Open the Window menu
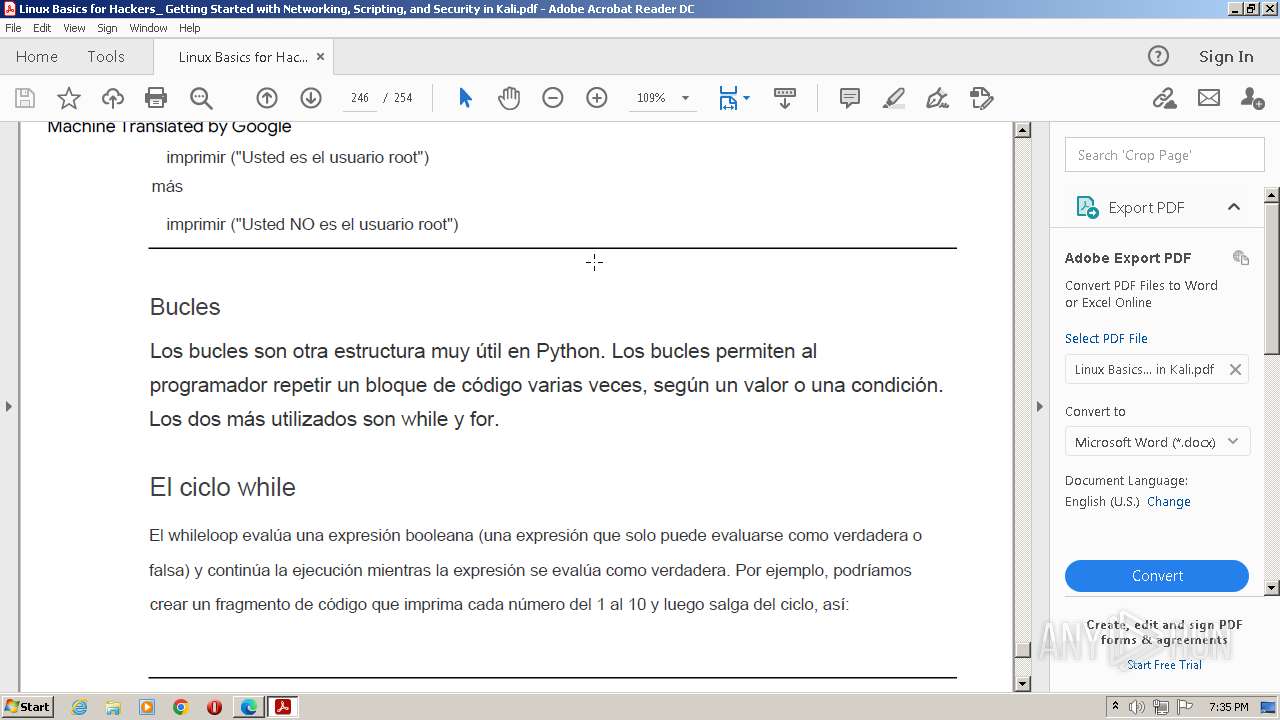Screen dimensions: 1280x720 [x=148, y=28]
